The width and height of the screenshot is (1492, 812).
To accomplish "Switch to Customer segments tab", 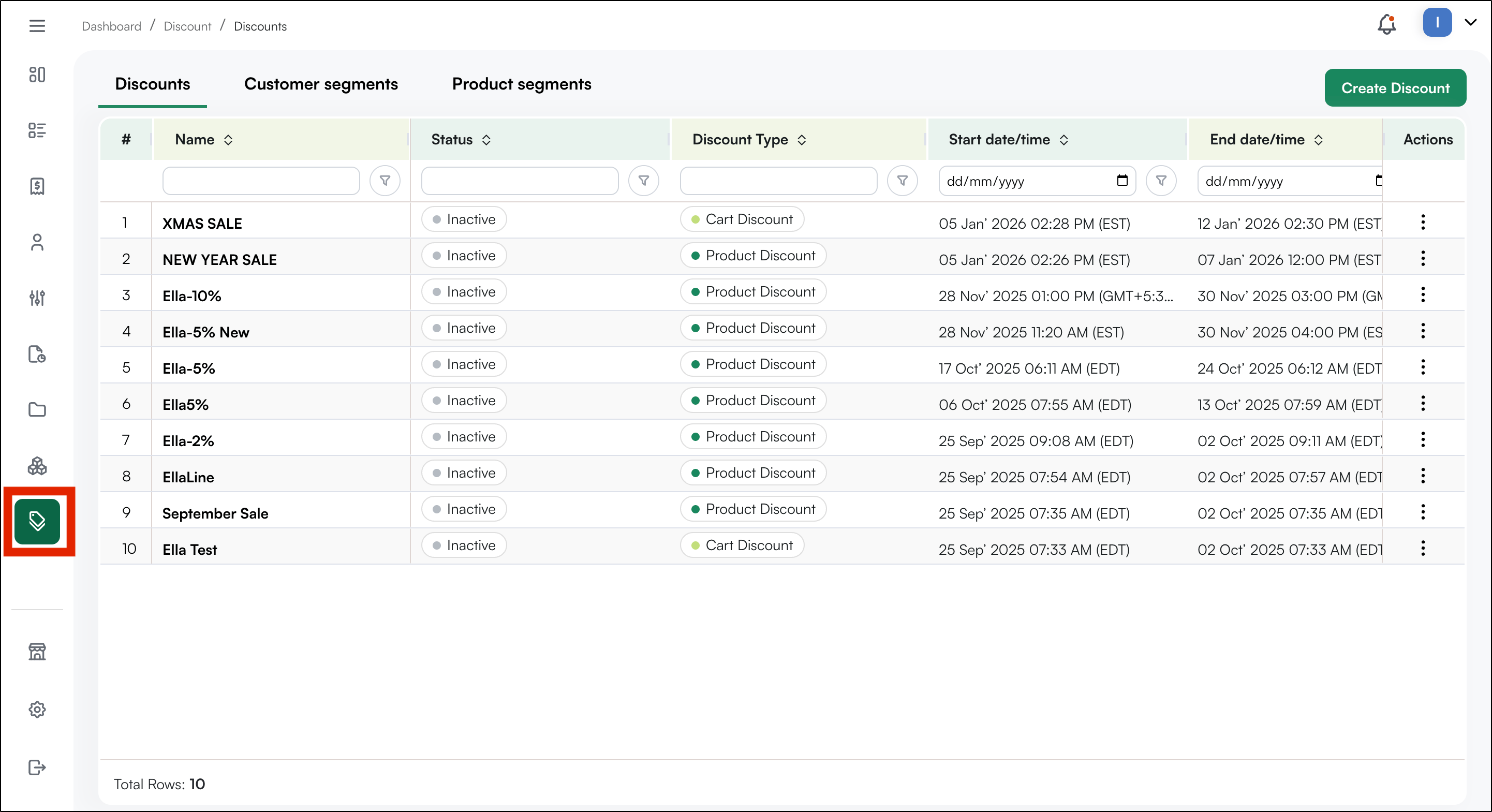I will pyautogui.click(x=321, y=84).
